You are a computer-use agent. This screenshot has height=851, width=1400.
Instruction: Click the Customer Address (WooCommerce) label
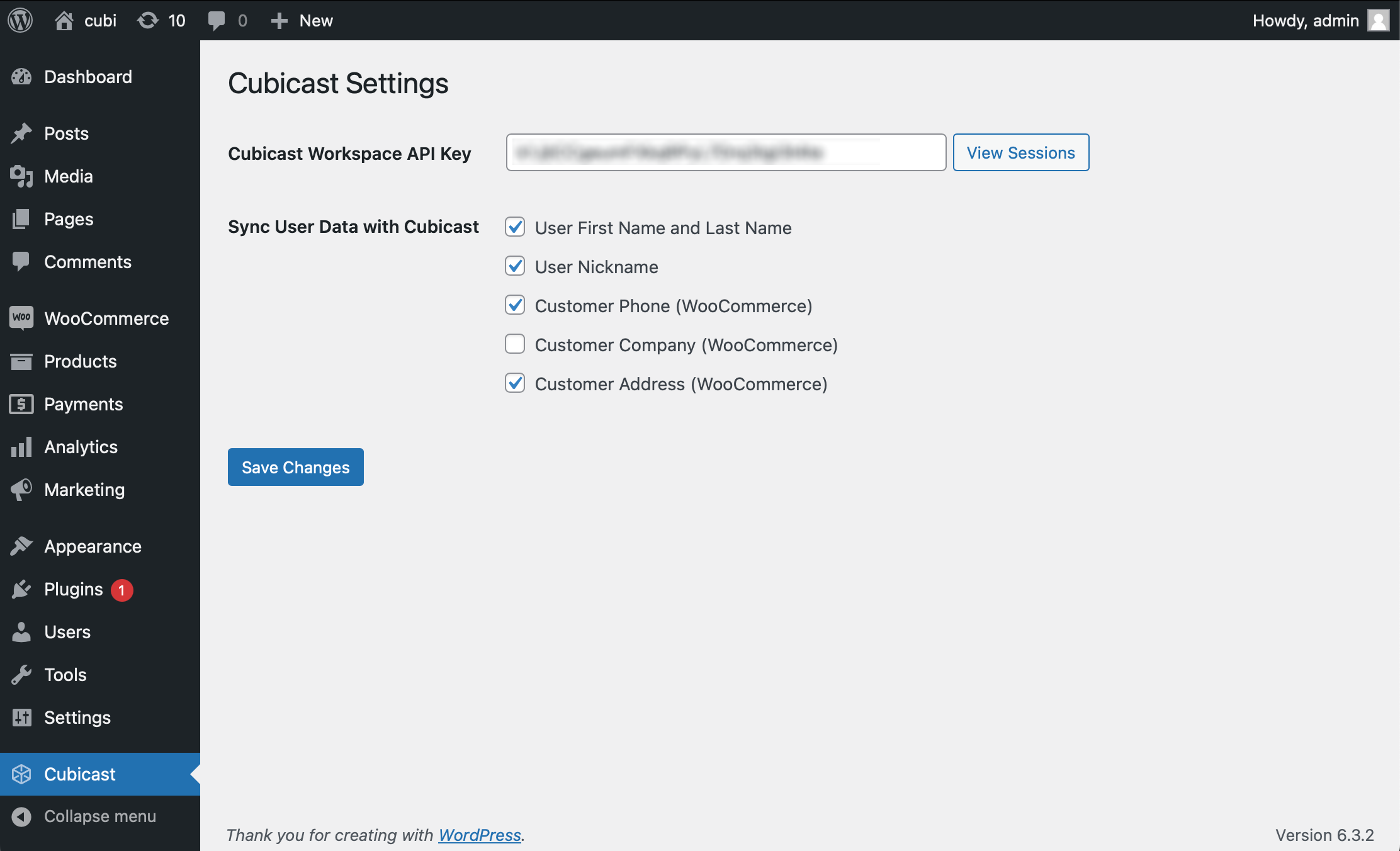(681, 384)
